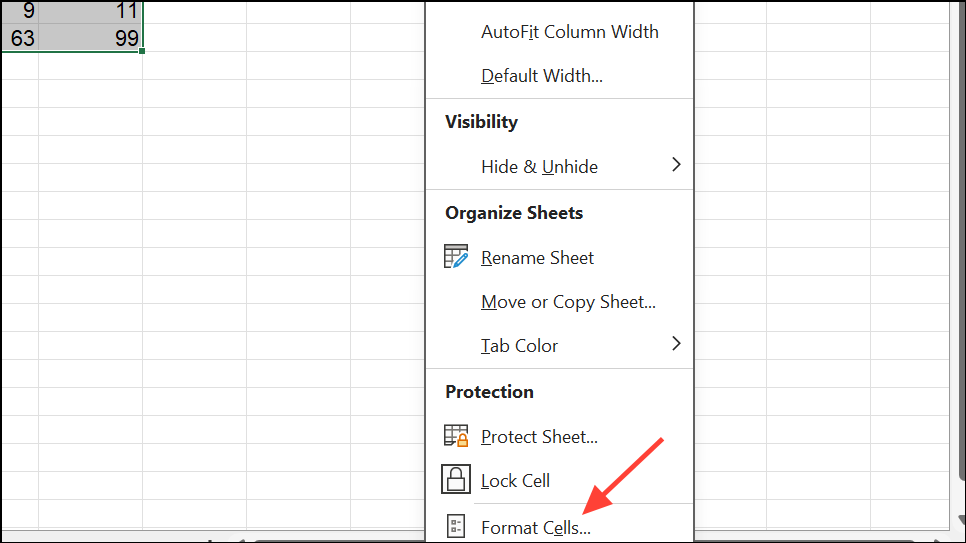Image resolution: width=966 pixels, height=543 pixels.
Task: Click the boxed padlock icon
Action: [x=456, y=480]
